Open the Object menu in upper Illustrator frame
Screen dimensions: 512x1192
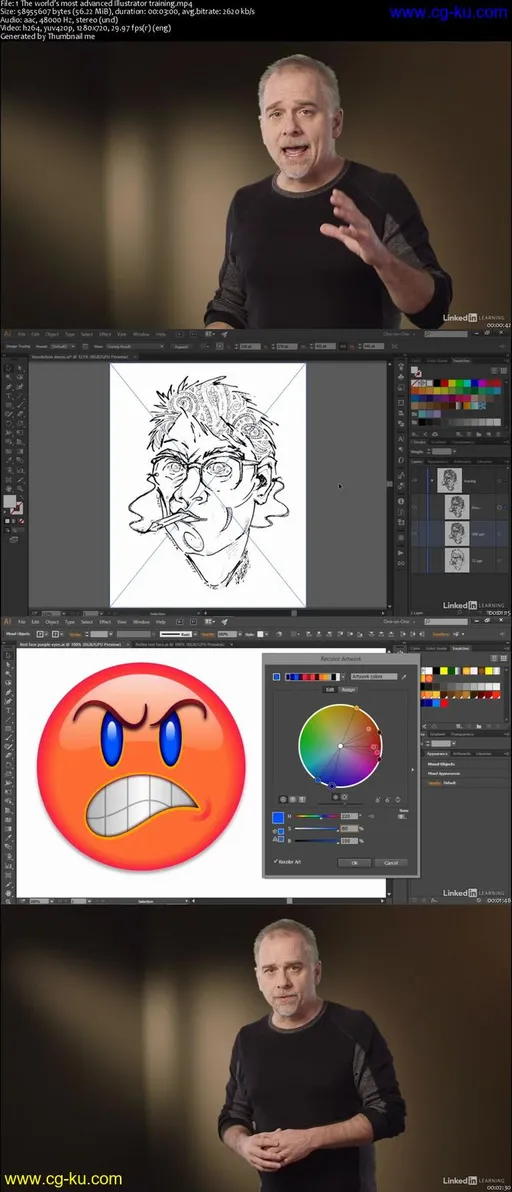click(52, 334)
